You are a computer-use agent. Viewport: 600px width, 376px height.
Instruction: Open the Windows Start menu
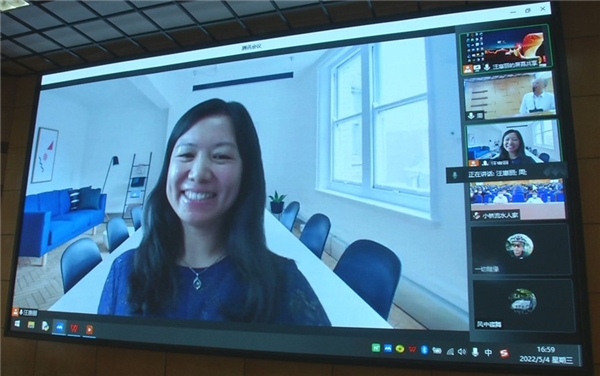tap(17, 324)
